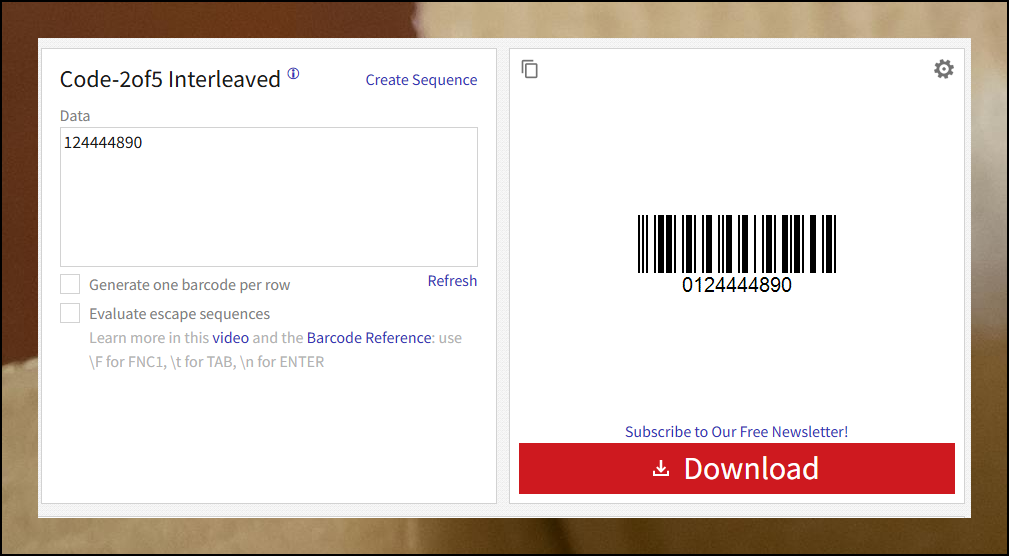Select the Code-2of5 Interleaved heading text
The height and width of the screenshot is (556, 1009).
pos(170,80)
